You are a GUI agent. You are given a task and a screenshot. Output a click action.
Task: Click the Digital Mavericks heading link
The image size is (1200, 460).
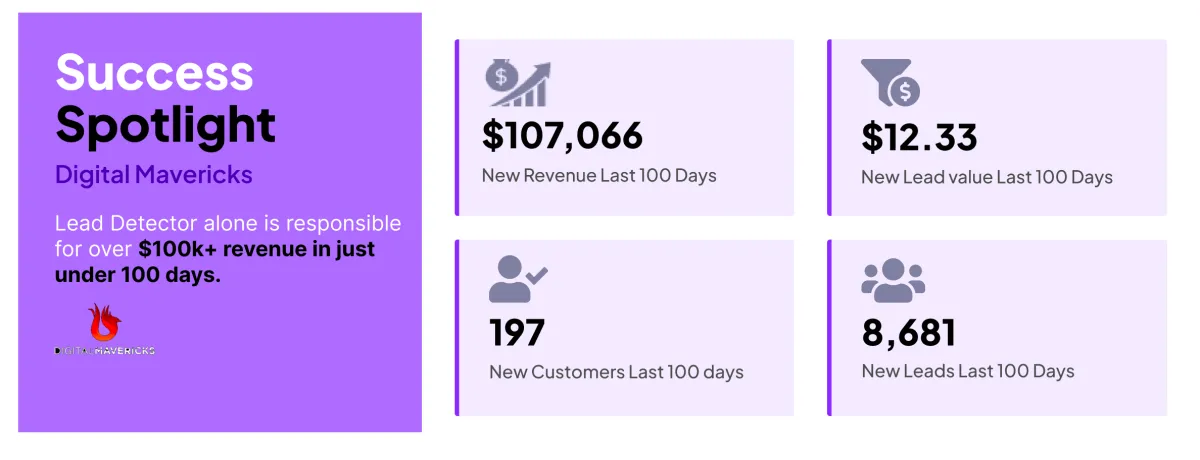pos(154,175)
